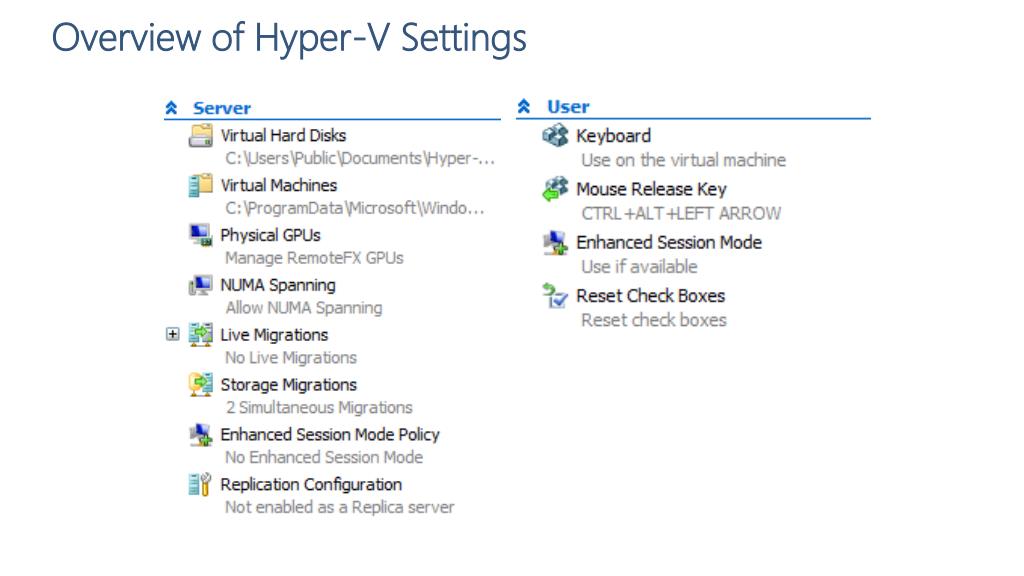This screenshot has height=576, width=1024.
Task: Click the Virtual Machines folder icon
Action: [200, 185]
